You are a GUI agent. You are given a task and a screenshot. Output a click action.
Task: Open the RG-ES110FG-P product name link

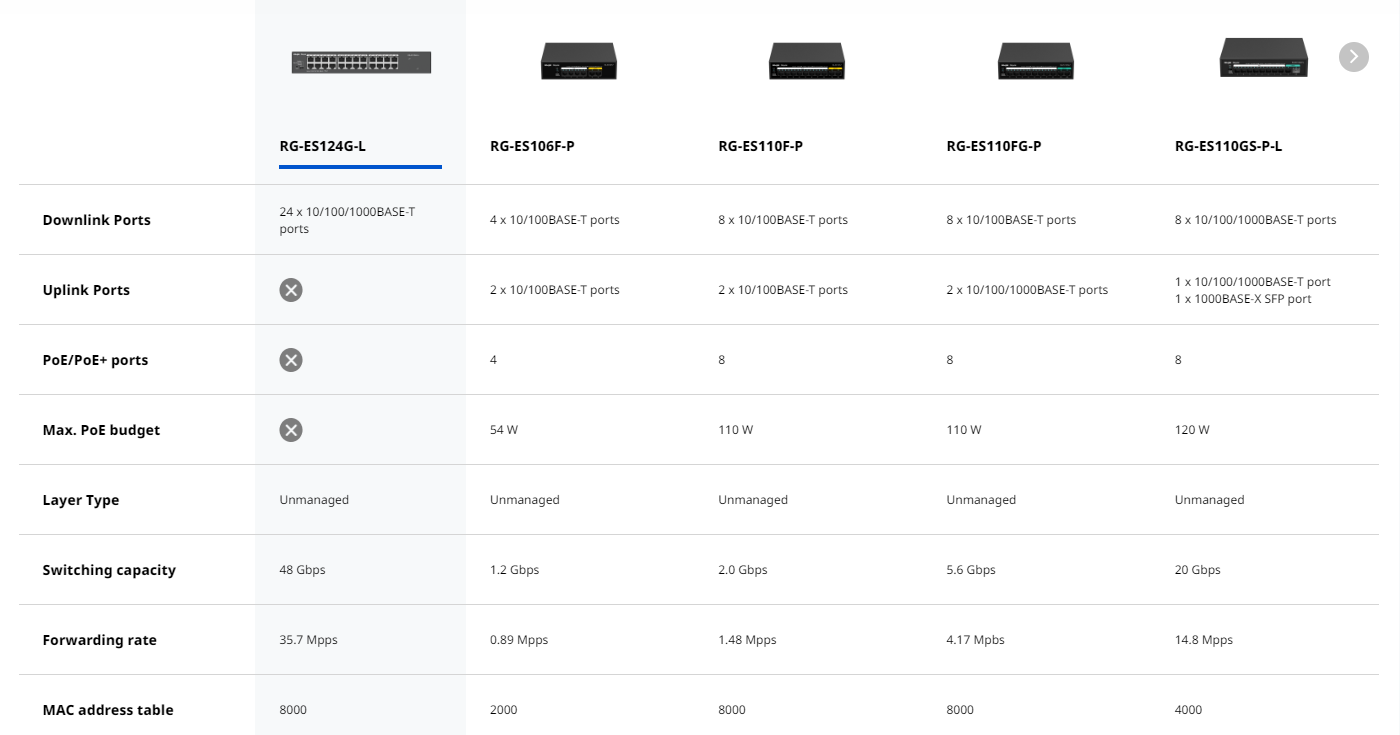click(x=993, y=146)
